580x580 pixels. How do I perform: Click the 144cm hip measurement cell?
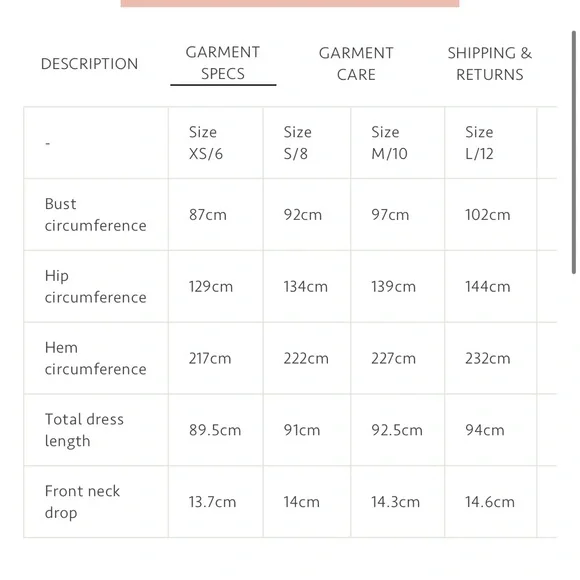click(490, 286)
